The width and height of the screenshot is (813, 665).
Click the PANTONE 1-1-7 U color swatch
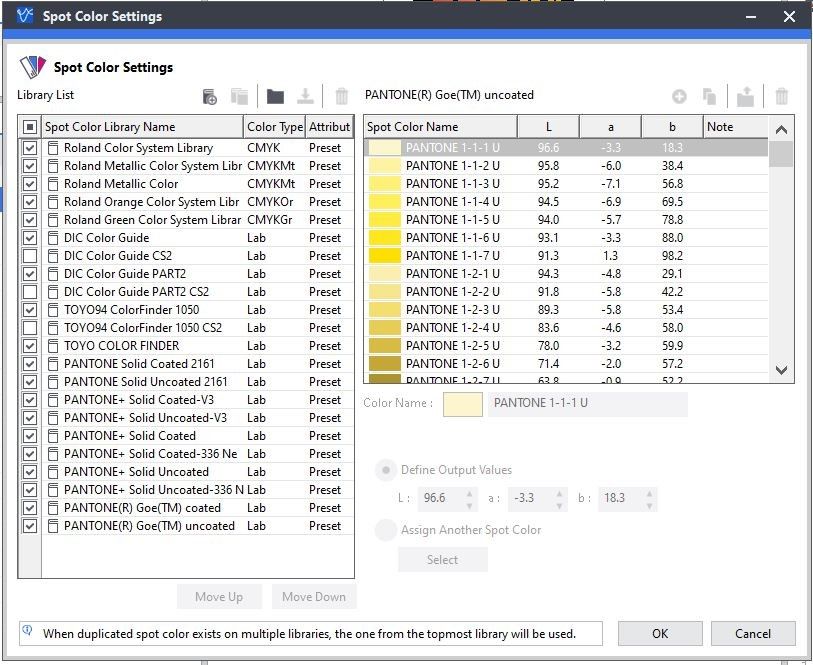point(385,256)
